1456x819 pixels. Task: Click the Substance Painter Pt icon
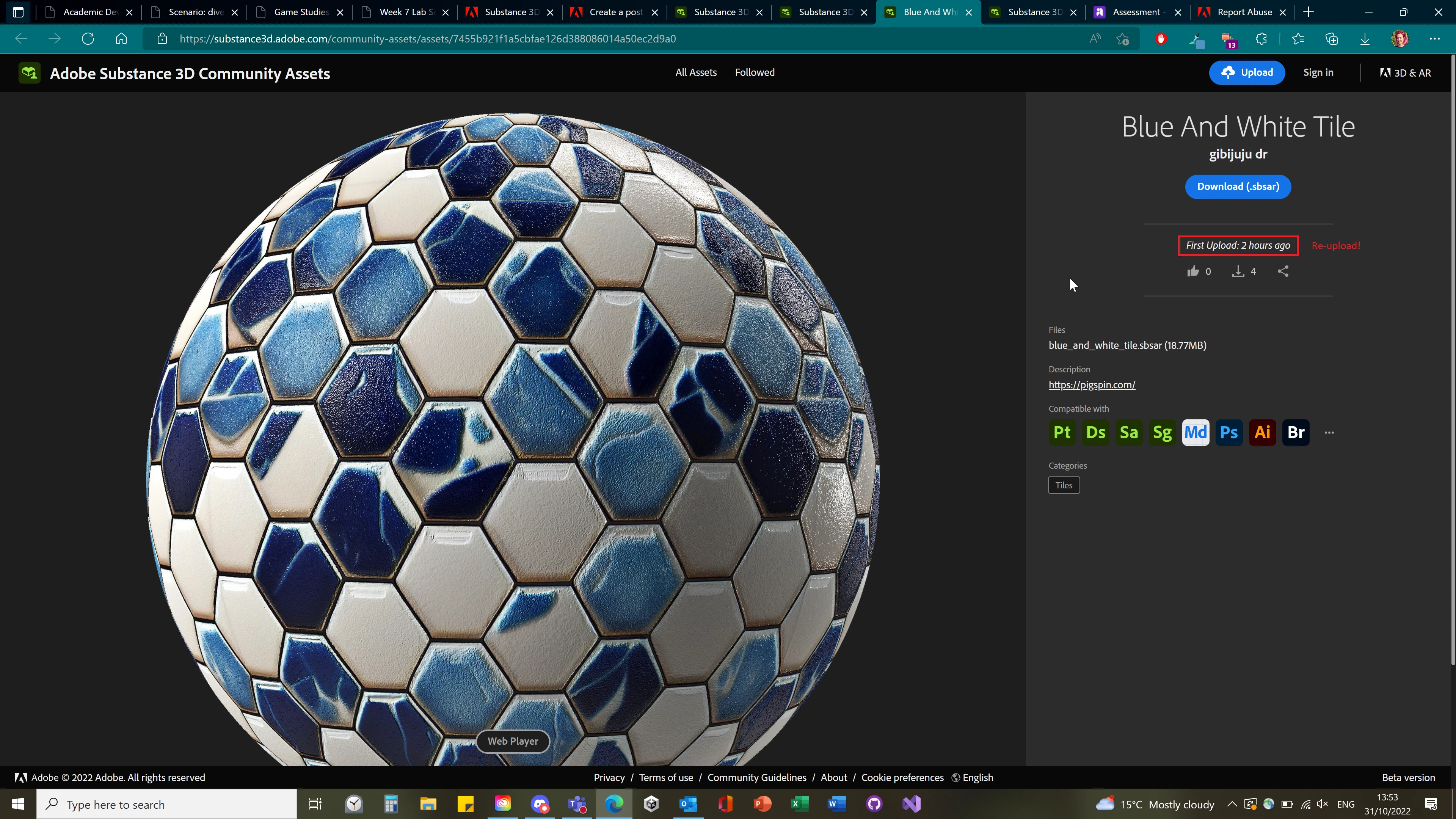tap(1062, 432)
